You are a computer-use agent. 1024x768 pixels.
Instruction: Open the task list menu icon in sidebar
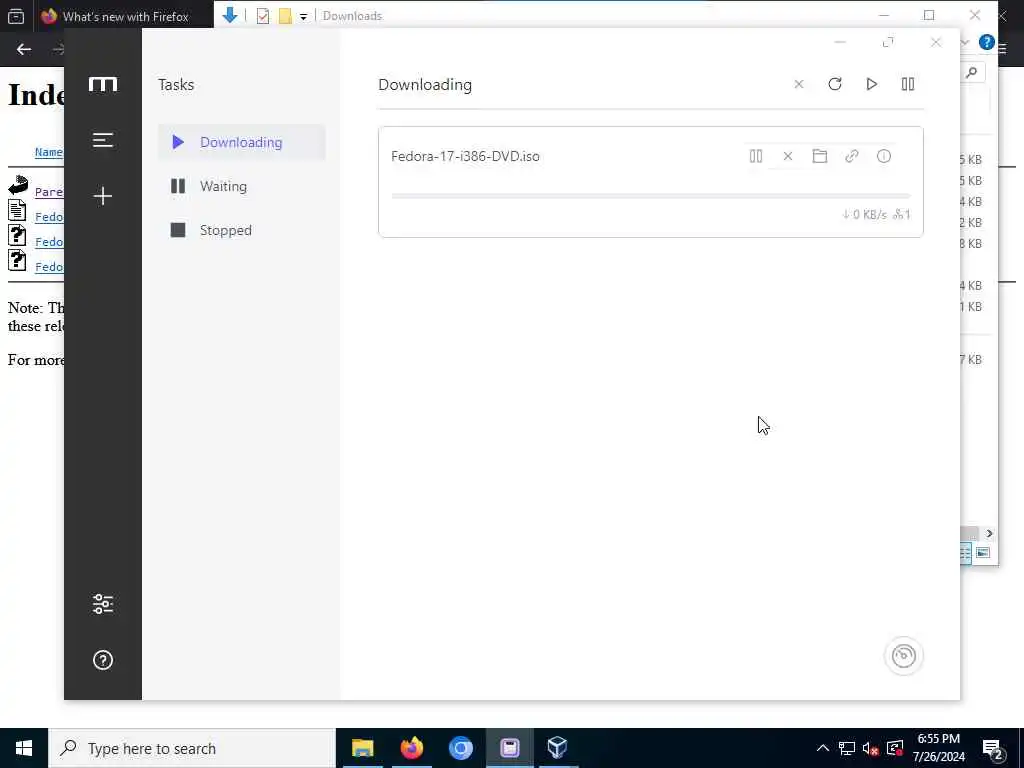click(x=103, y=140)
